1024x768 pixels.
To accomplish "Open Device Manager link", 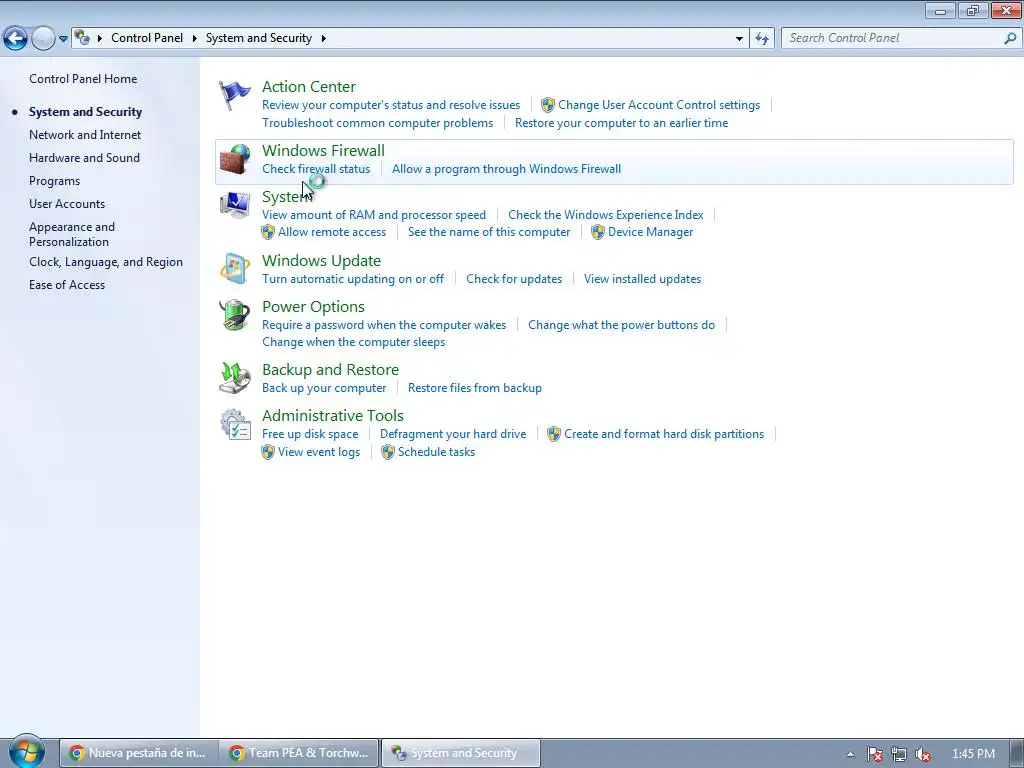I will [x=650, y=232].
